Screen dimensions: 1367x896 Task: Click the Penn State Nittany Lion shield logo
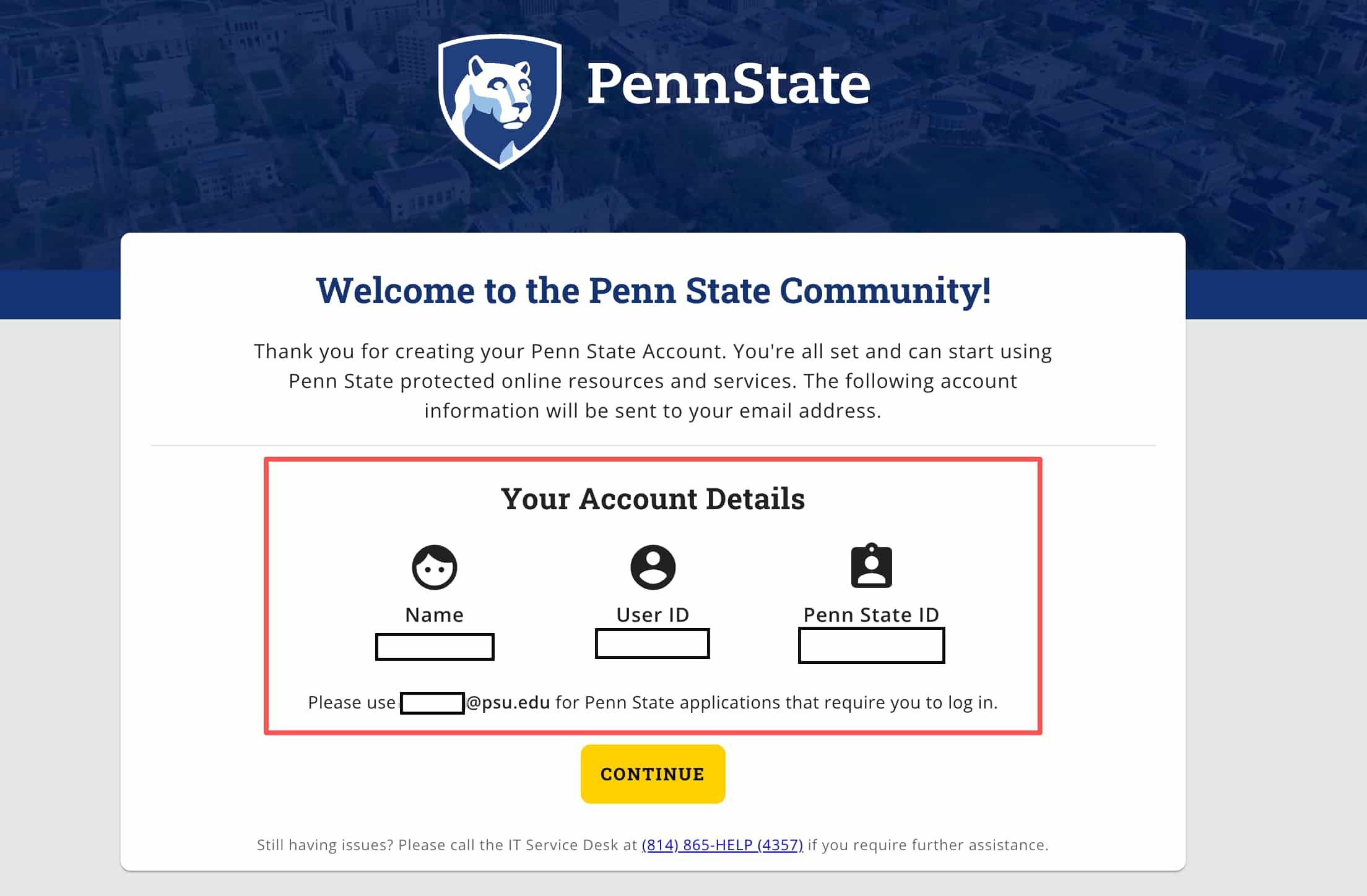pyautogui.click(x=500, y=101)
